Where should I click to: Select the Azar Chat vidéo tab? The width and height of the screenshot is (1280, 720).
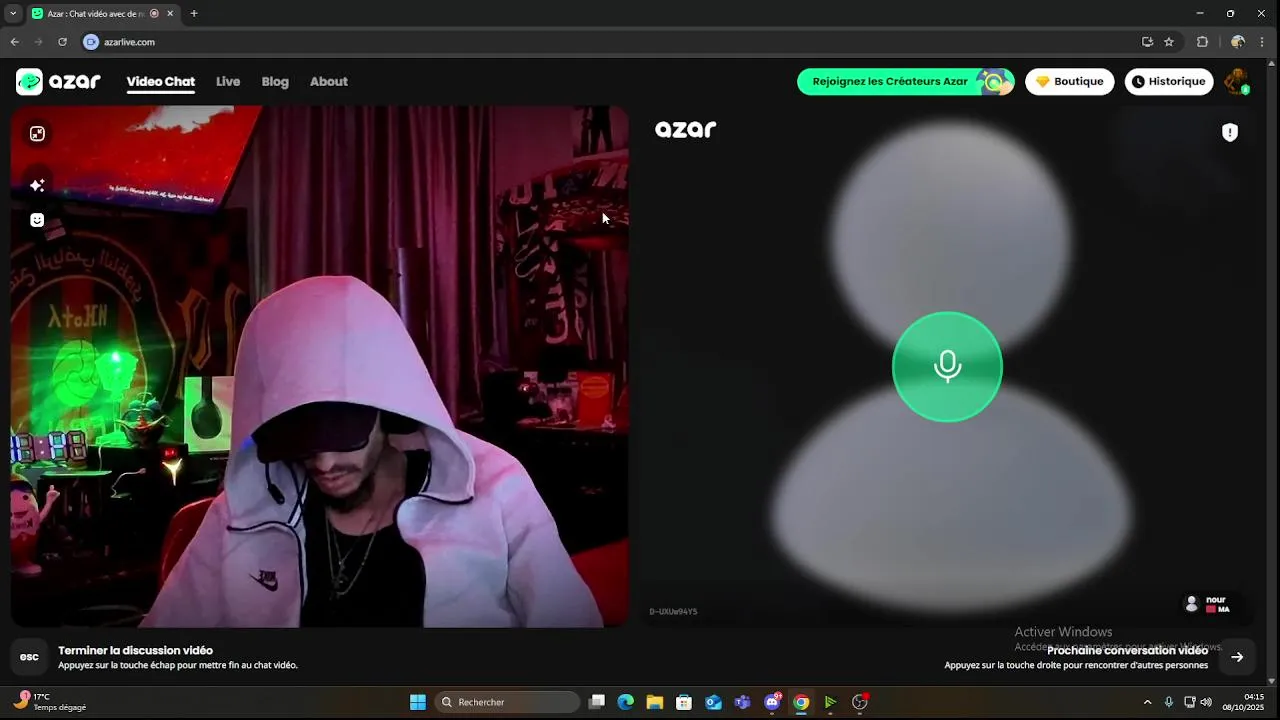tap(96, 13)
